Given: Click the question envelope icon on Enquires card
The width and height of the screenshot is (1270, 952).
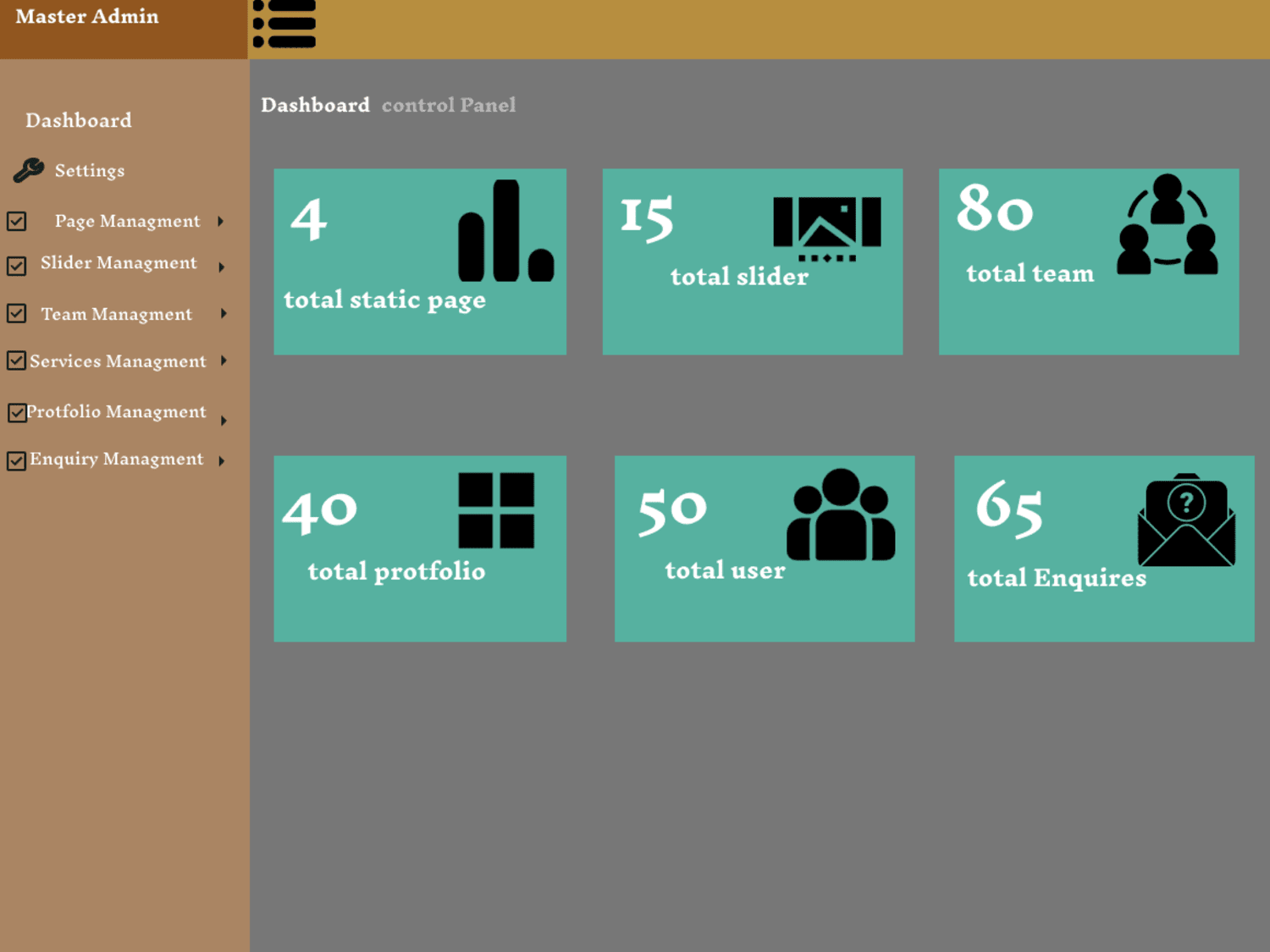Looking at the screenshot, I should (1186, 520).
